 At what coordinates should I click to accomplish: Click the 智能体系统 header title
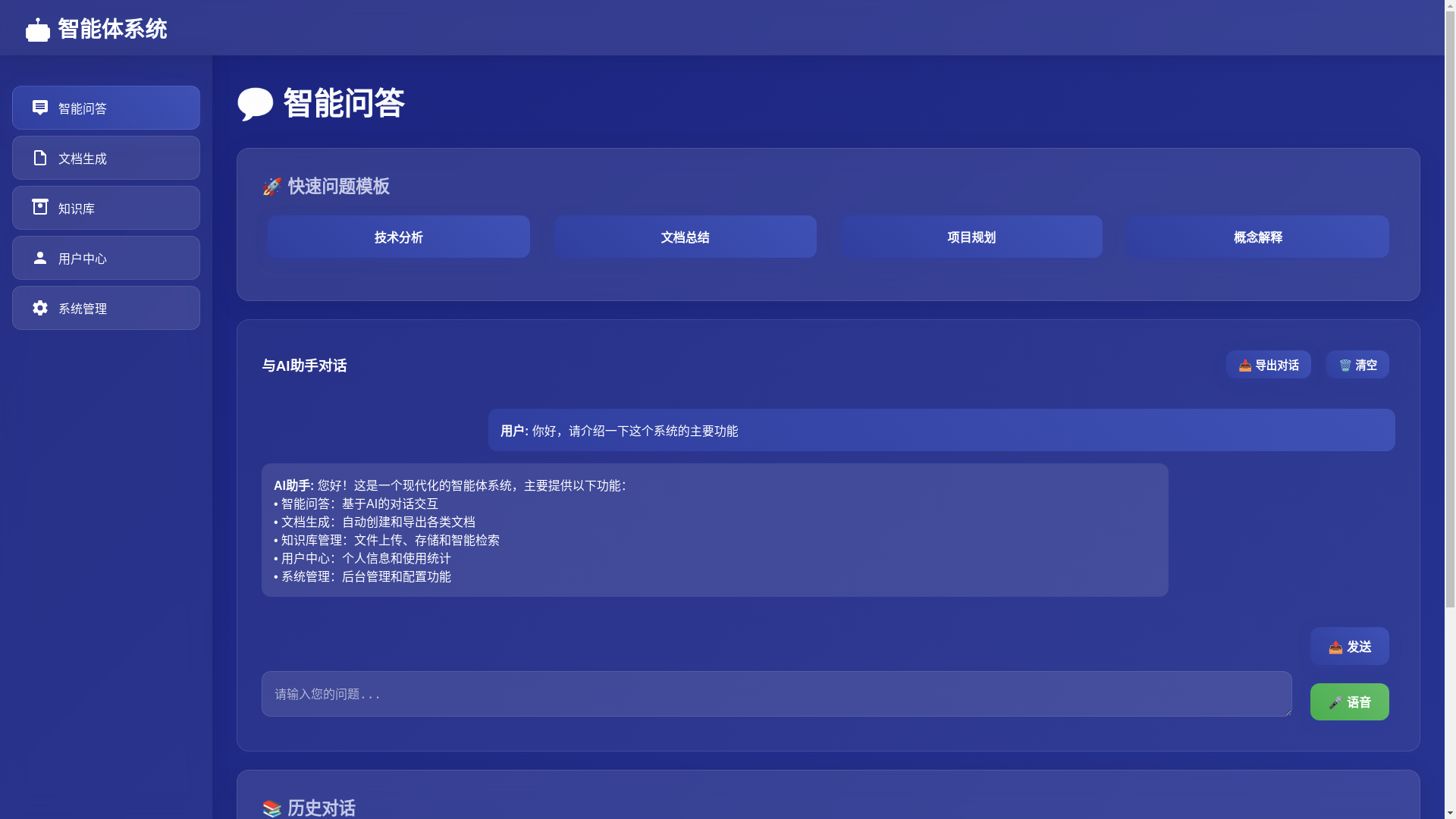(x=112, y=29)
